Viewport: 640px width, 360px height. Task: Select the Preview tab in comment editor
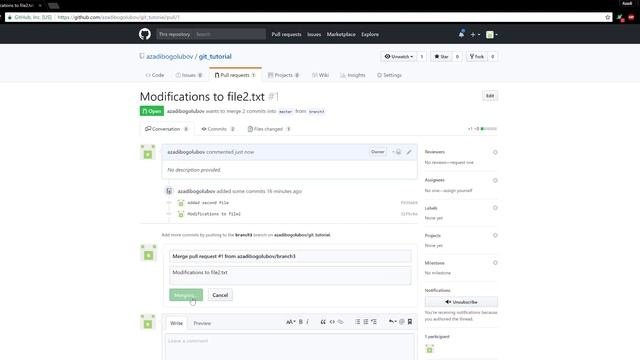[202, 323]
